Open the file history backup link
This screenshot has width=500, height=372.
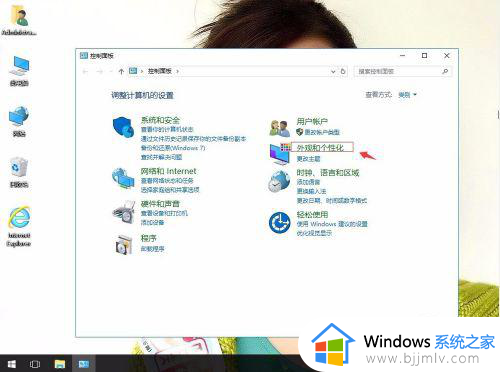[193, 139]
